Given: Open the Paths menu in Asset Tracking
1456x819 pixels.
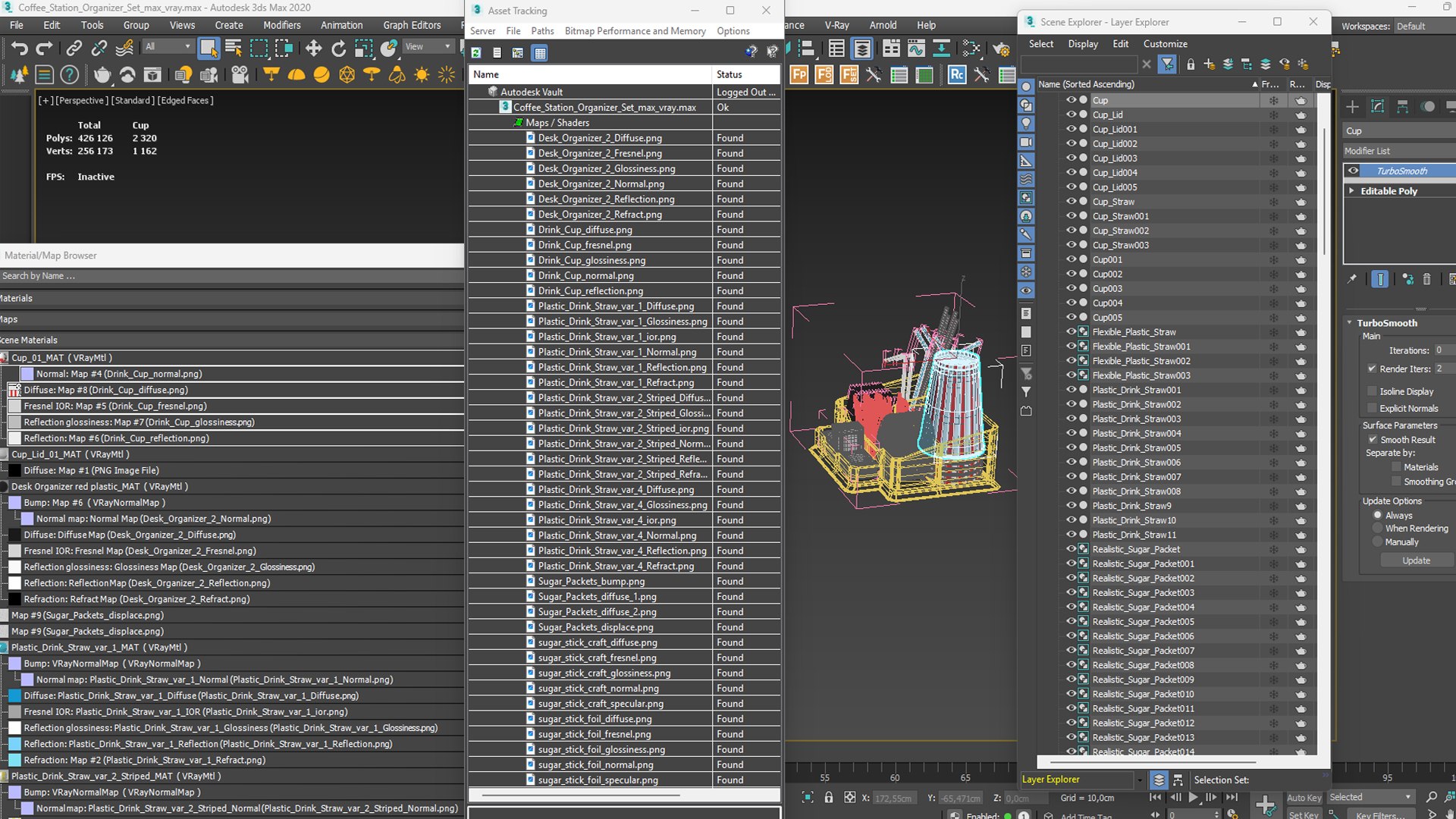Looking at the screenshot, I should point(542,31).
